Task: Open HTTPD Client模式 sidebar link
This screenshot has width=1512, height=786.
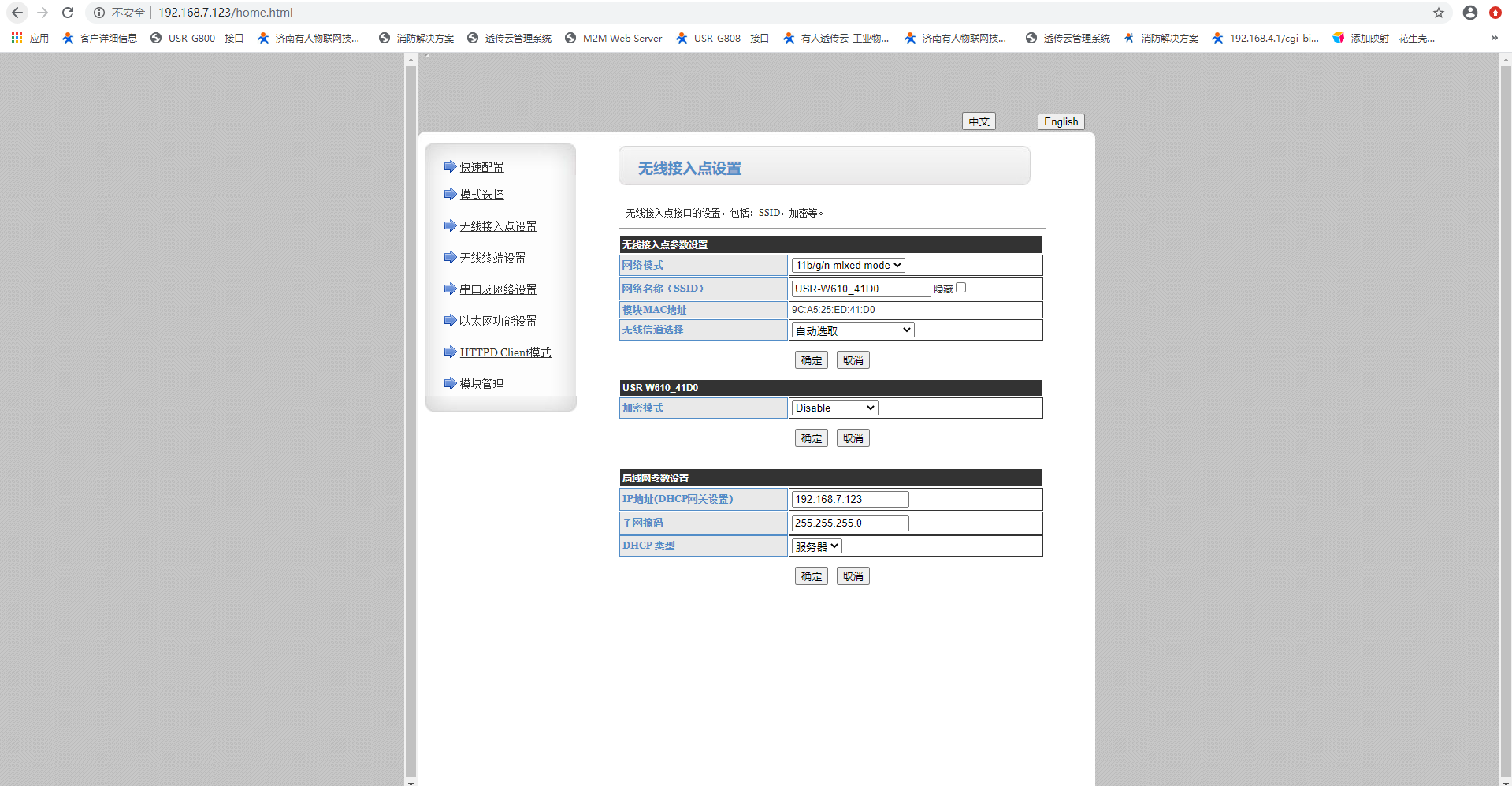Action: [x=505, y=352]
